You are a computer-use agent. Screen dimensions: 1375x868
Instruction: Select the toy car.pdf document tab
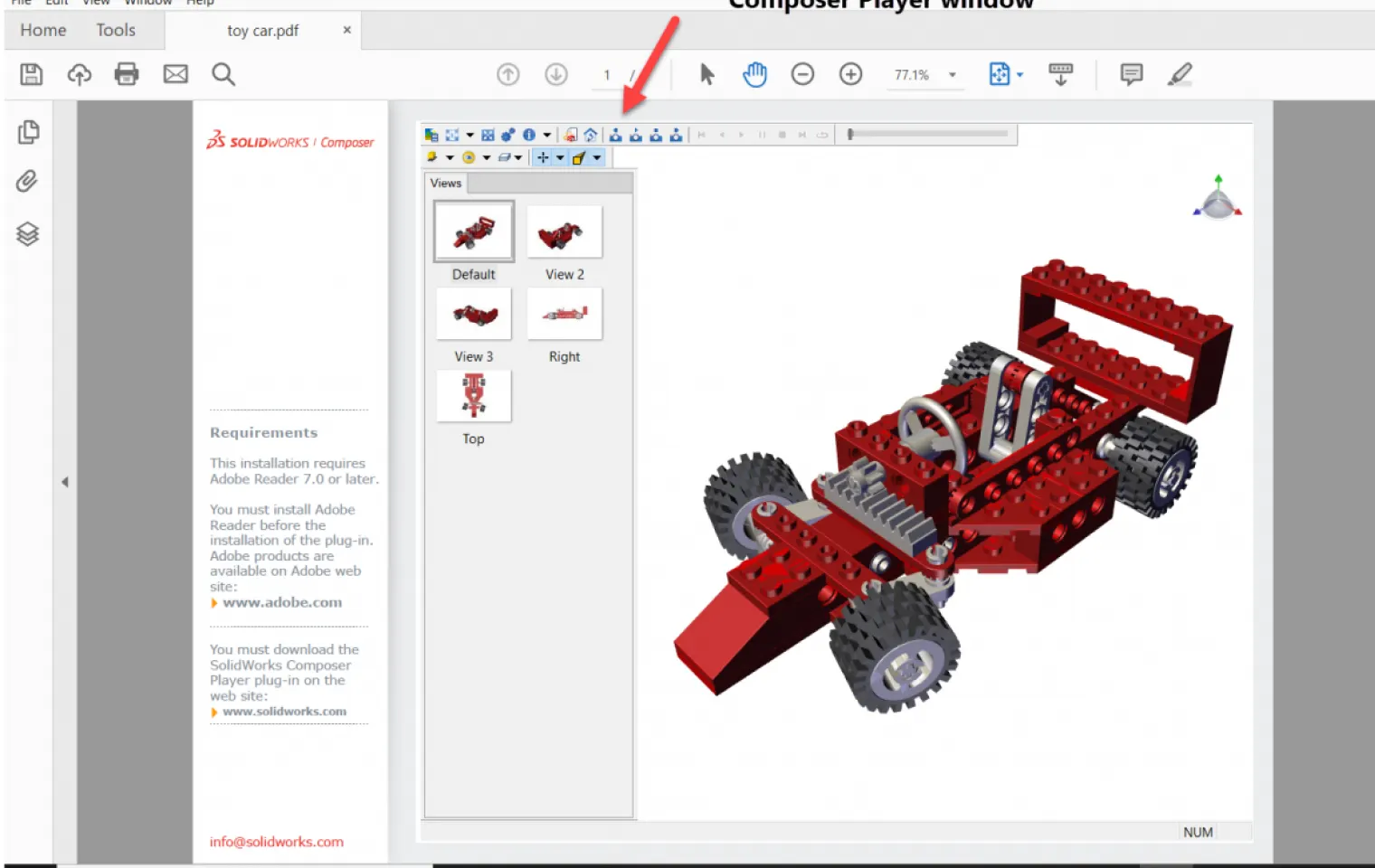tap(262, 31)
